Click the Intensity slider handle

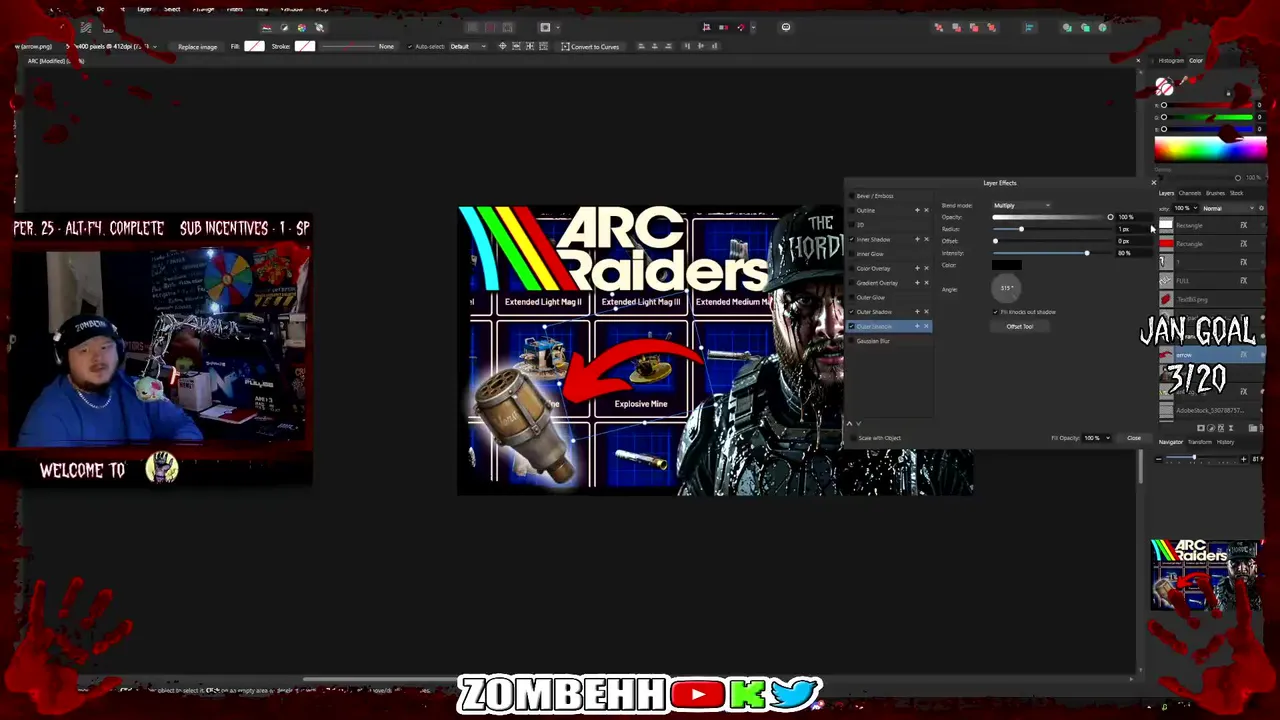tap(1087, 253)
